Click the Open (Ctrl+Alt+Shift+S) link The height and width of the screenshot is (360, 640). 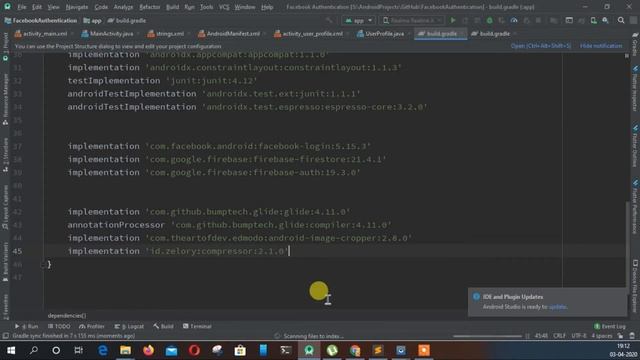coord(541,46)
